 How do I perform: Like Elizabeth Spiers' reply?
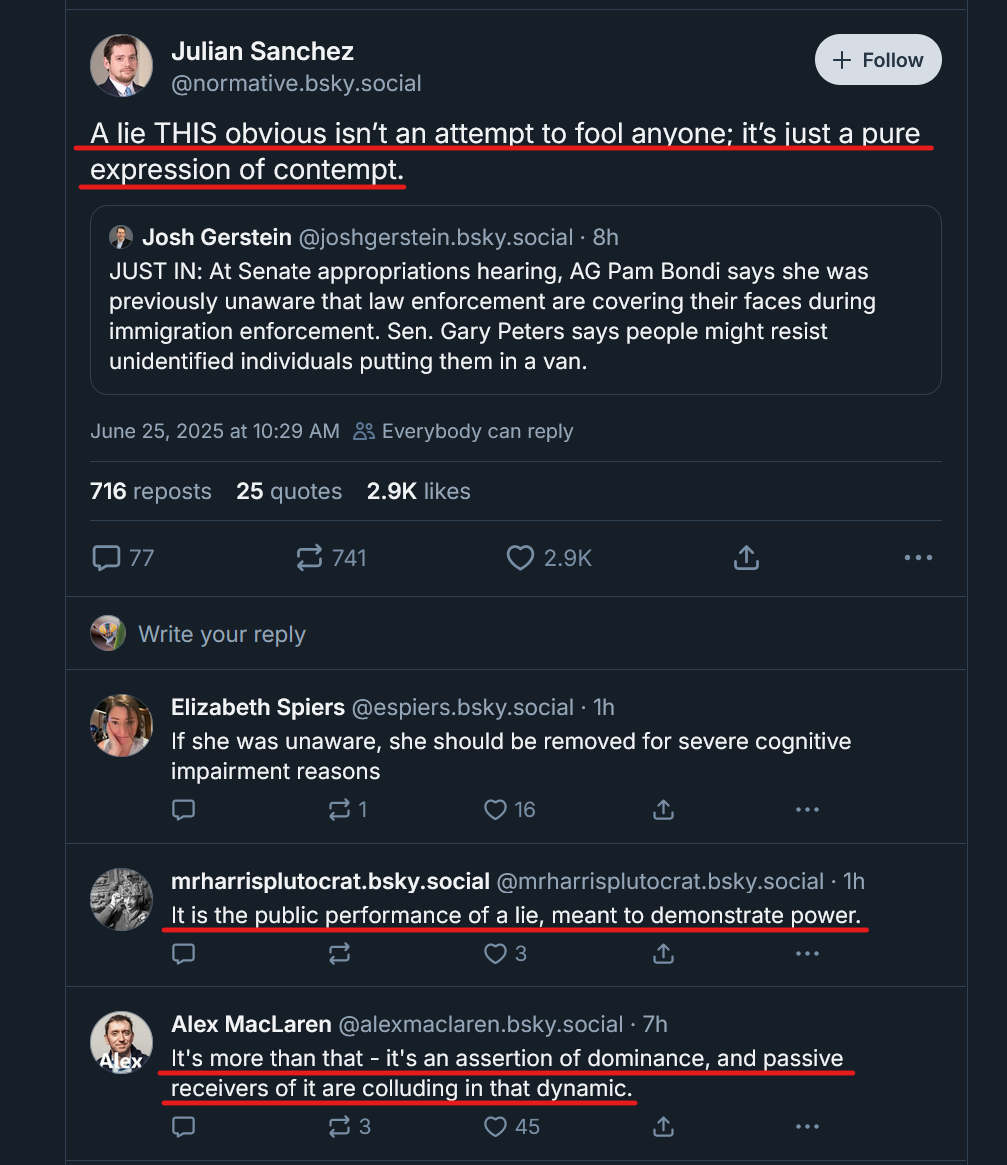[509, 809]
